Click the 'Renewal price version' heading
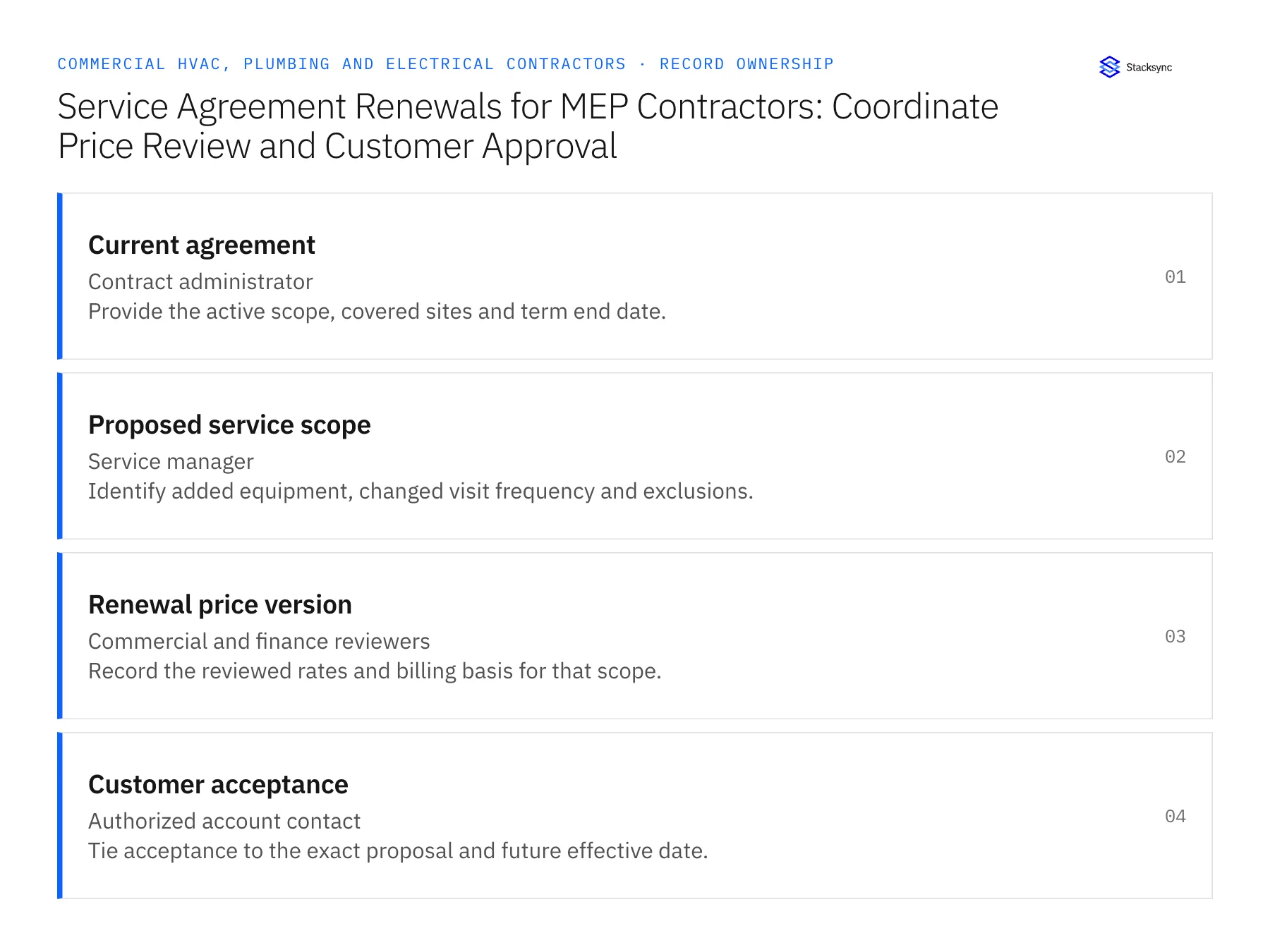Viewport: 1270px width, 952px height. [x=220, y=605]
